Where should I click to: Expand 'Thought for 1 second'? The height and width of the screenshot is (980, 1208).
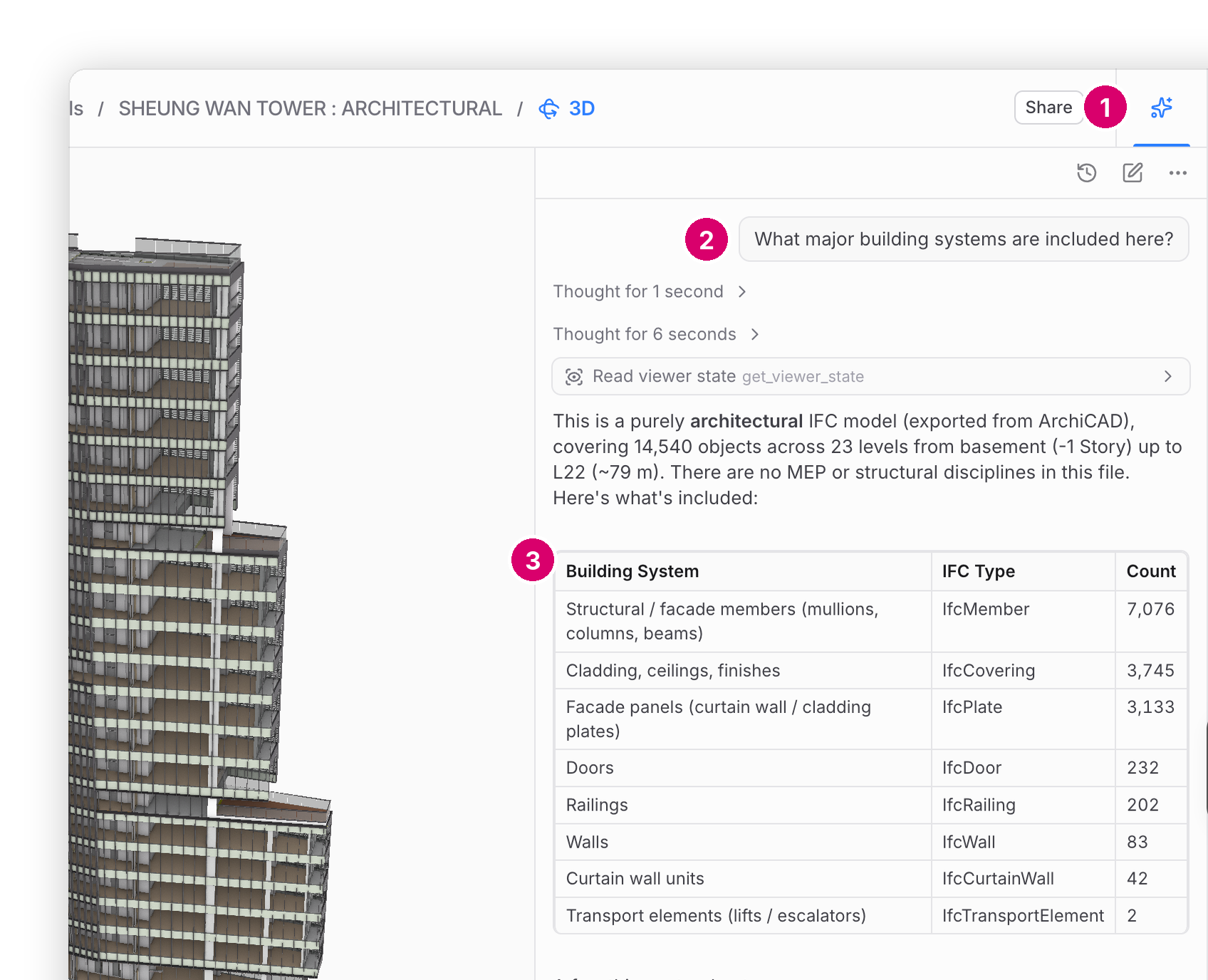point(650,291)
